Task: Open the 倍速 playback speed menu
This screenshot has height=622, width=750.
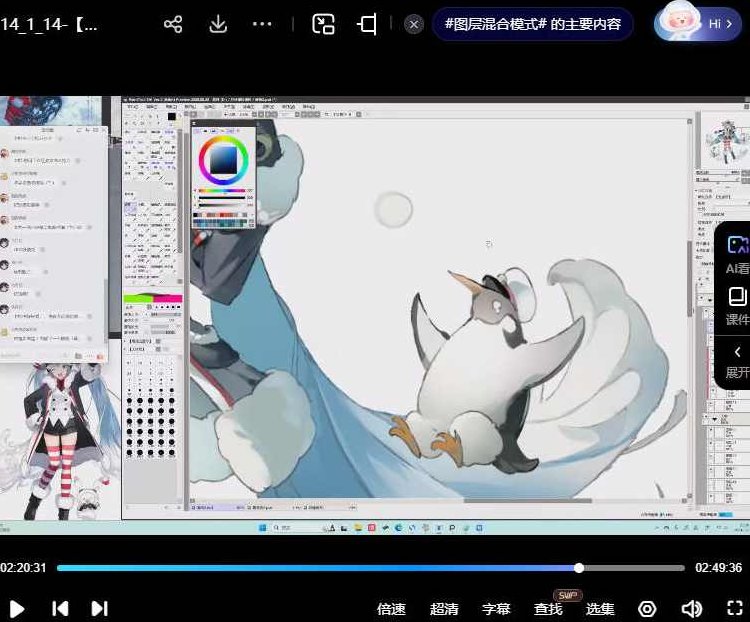Action: pyautogui.click(x=391, y=608)
